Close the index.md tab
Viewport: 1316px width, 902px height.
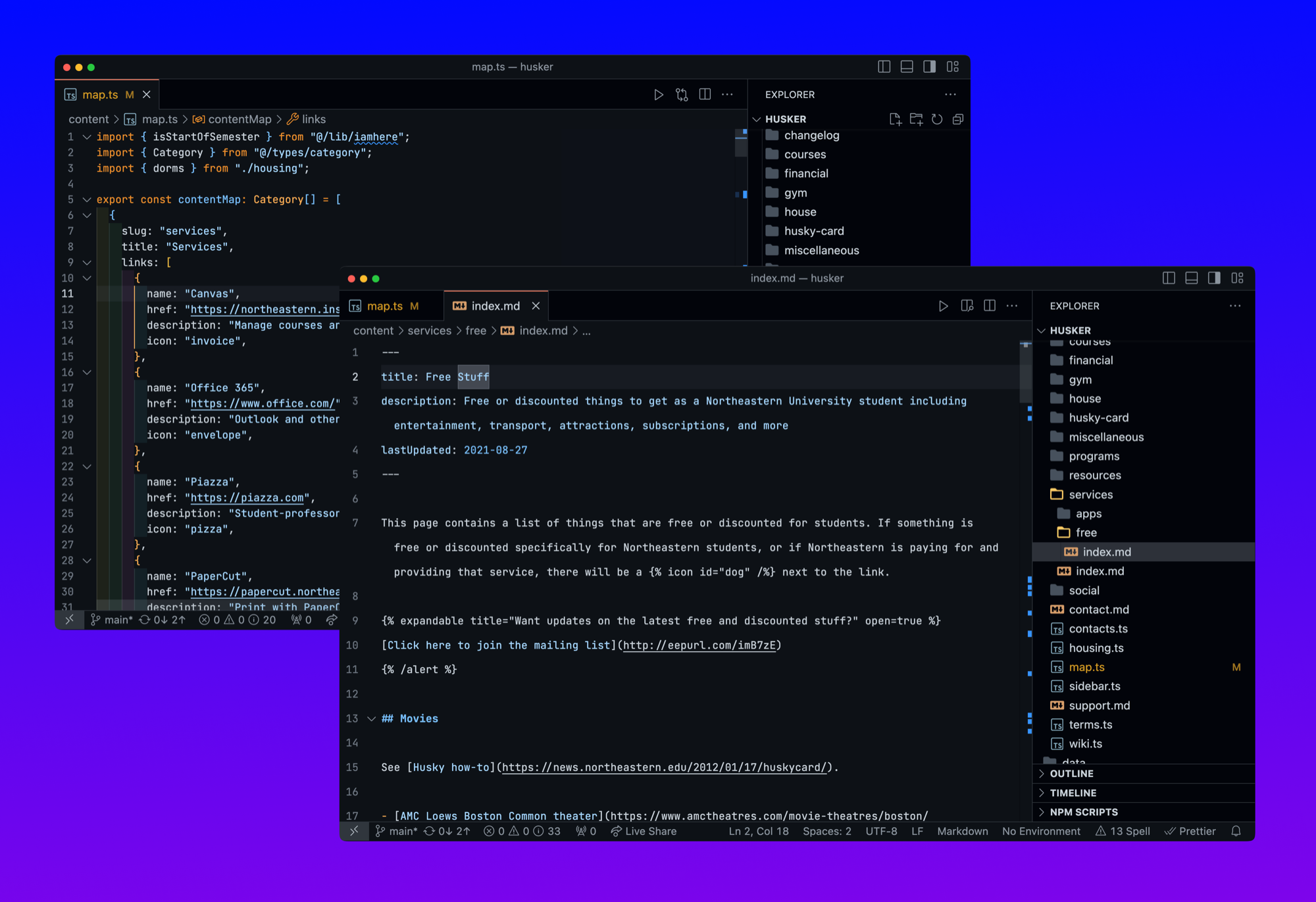(x=536, y=306)
